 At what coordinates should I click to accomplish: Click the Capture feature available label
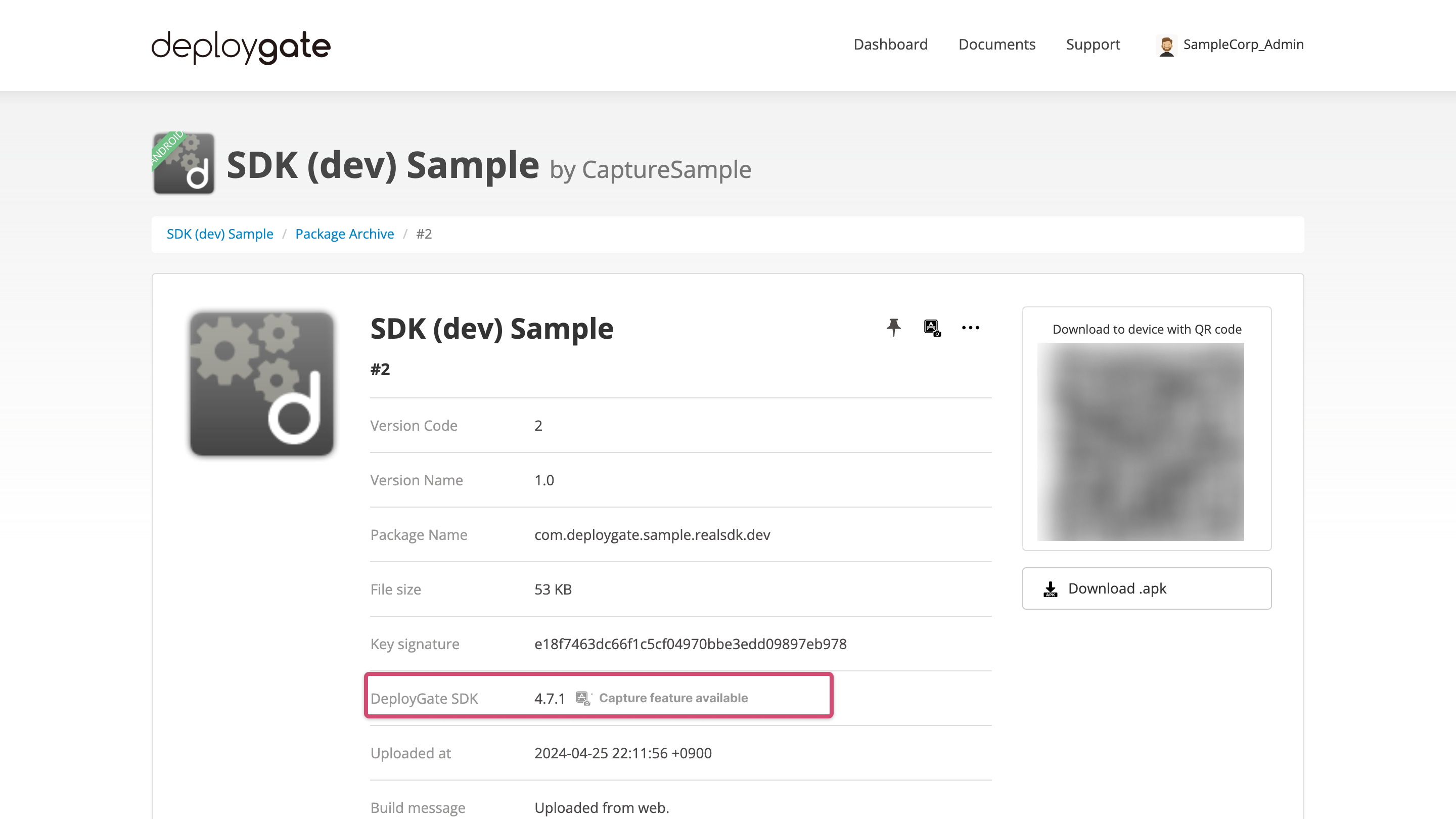[674, 698]
